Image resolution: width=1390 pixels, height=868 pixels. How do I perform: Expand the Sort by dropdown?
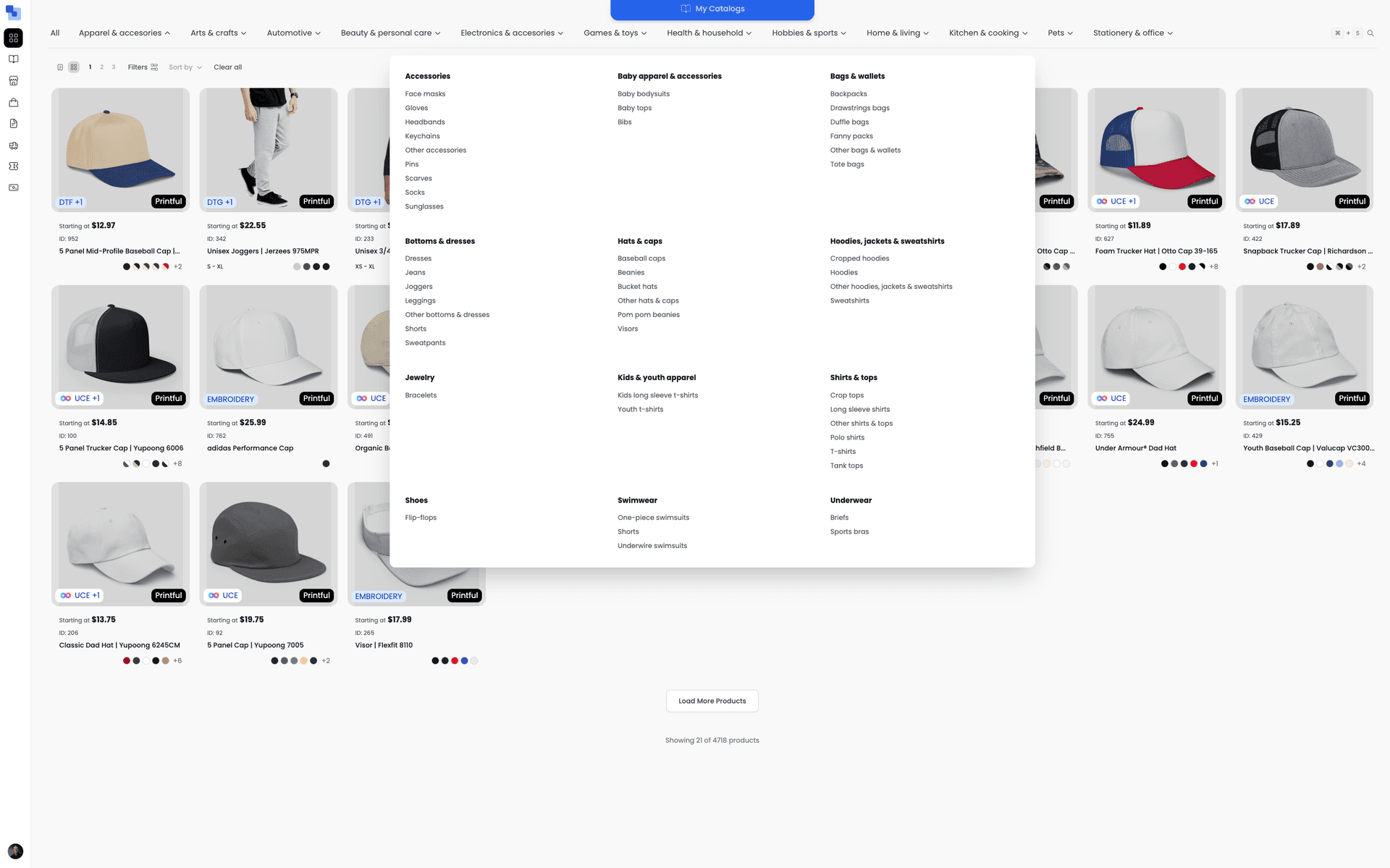coord(185,67)
